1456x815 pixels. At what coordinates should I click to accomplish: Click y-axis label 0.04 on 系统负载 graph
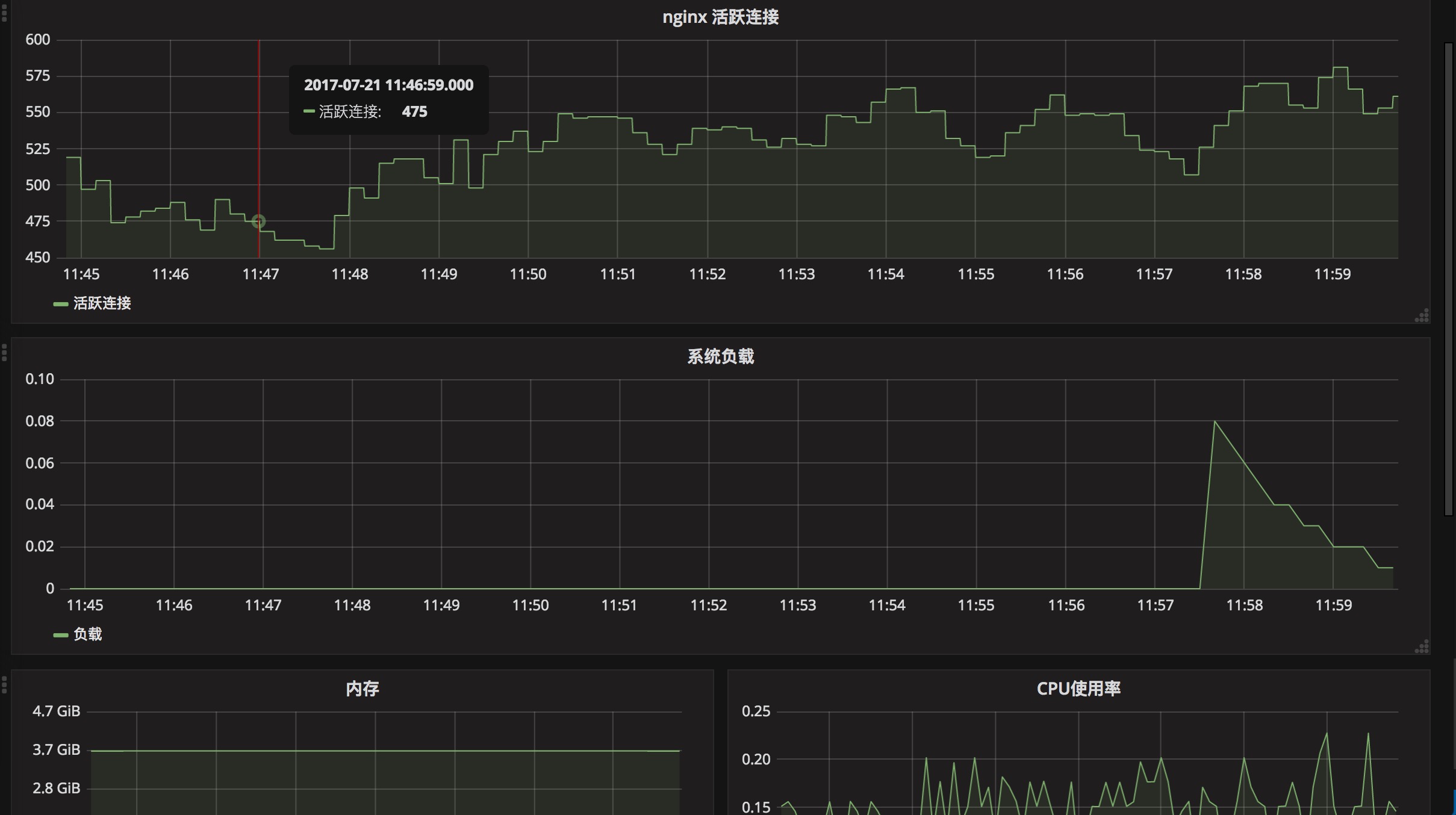click(40, 504)
